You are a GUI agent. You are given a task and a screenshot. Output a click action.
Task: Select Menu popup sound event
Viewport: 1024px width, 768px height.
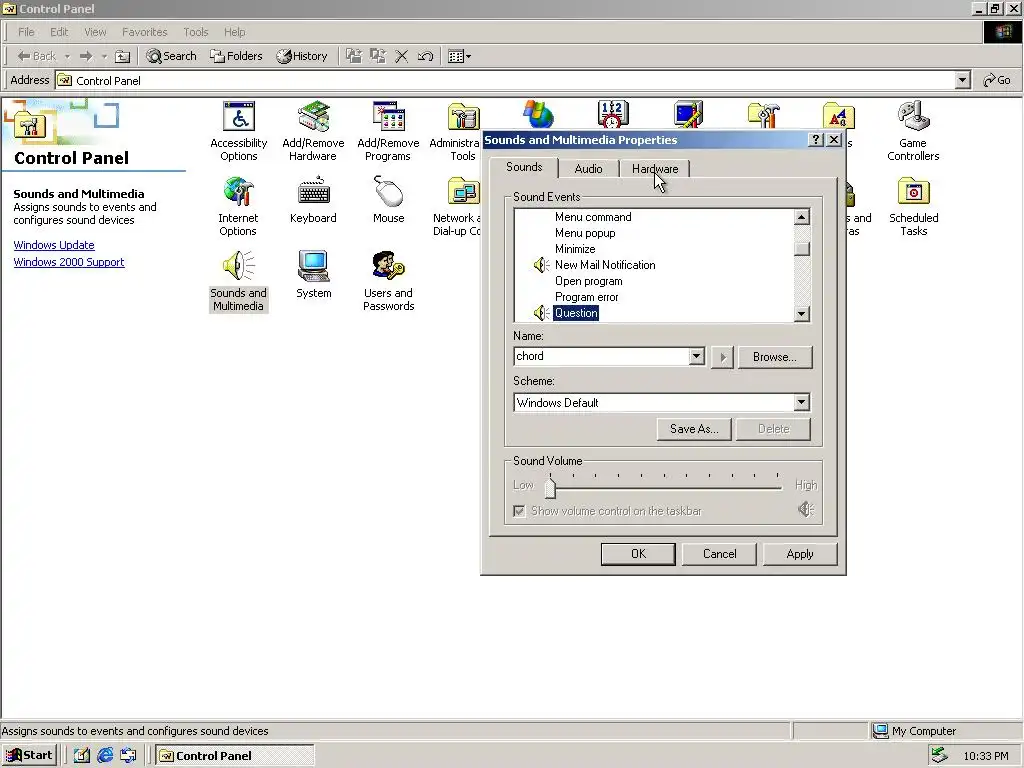click(x=584, y=233)
